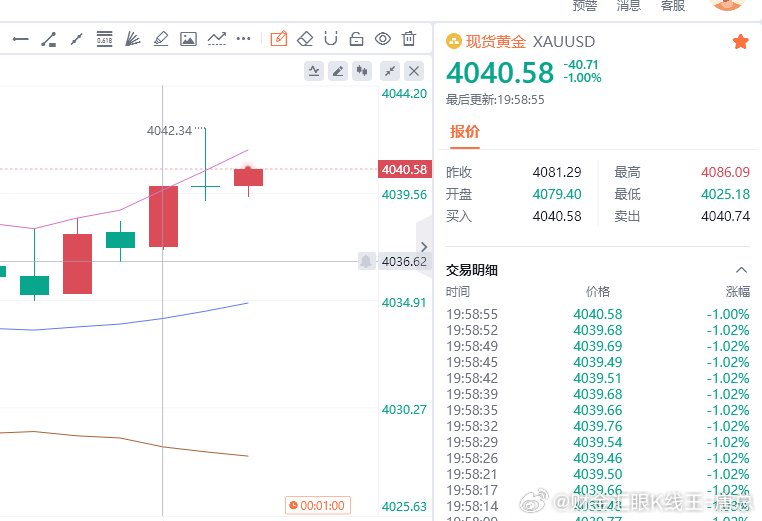762x521 pixels.
Task: Click the 价格 column header
Action: [x=598, y=292]
